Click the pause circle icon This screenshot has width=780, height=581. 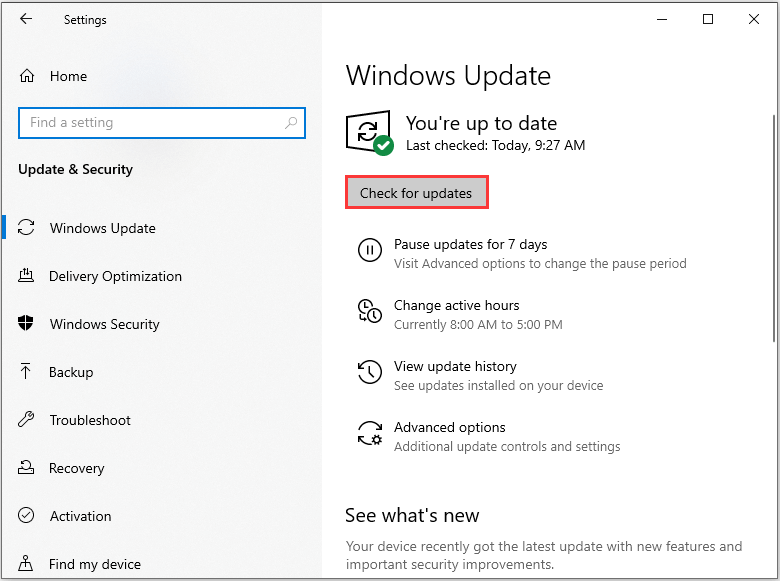pyautogui.click(x=370, y=250)
